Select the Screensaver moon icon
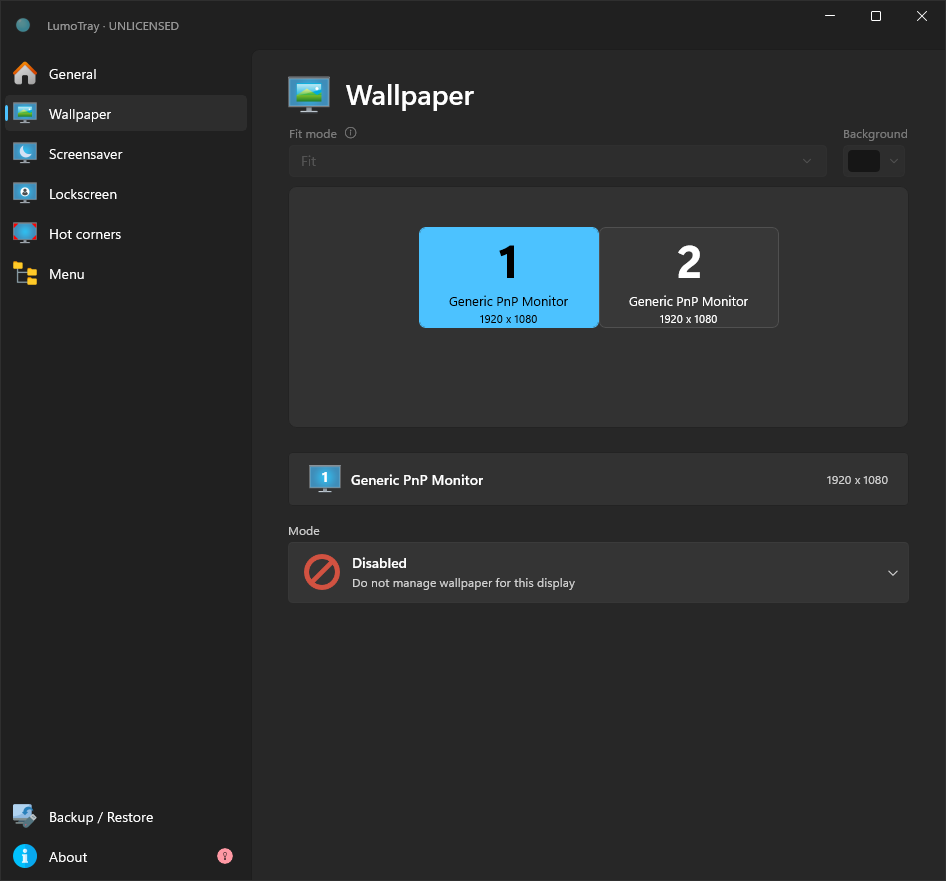 click(x=25, y=153)
